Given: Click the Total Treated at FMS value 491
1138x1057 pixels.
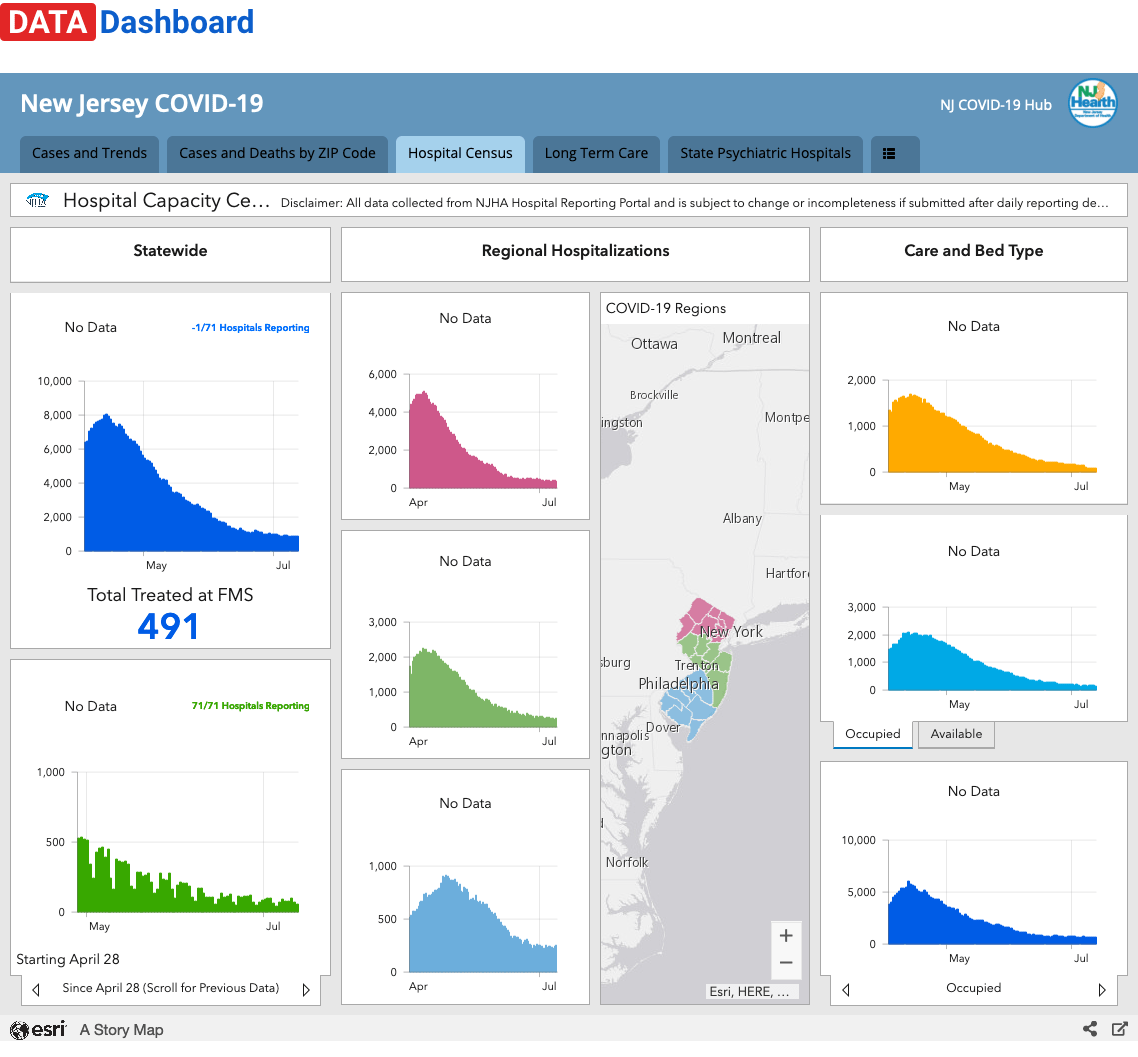Looking at the screenshot, I should (168, 627).
